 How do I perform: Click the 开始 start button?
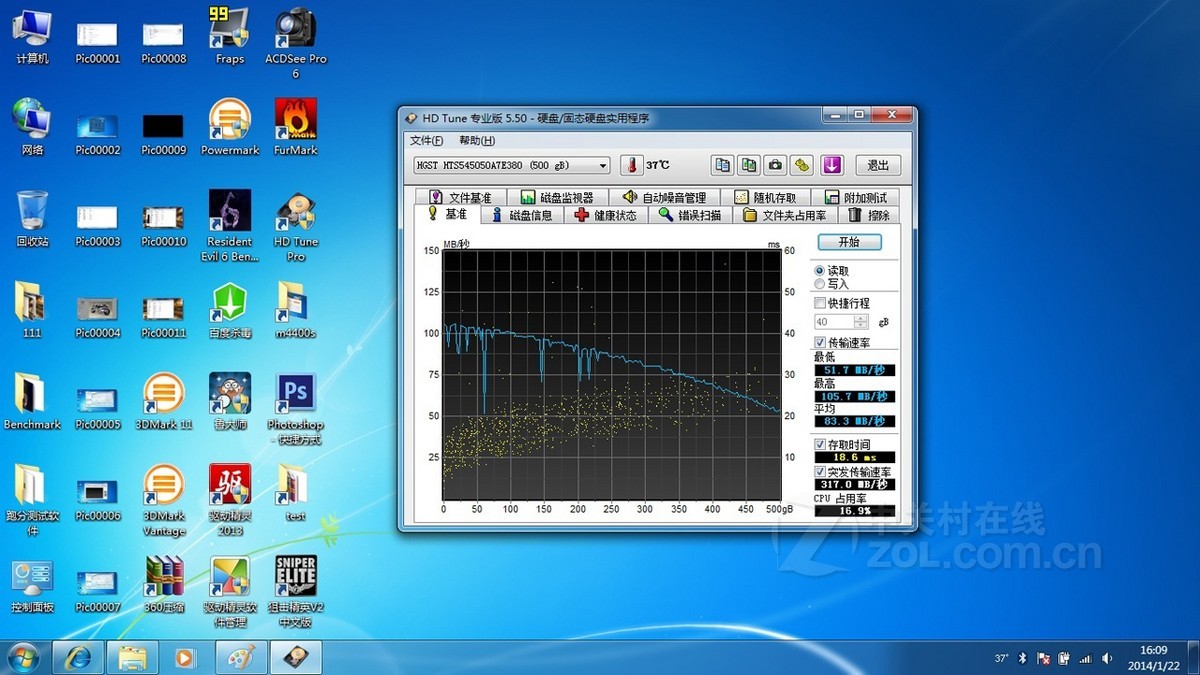[x=849, y=242]
